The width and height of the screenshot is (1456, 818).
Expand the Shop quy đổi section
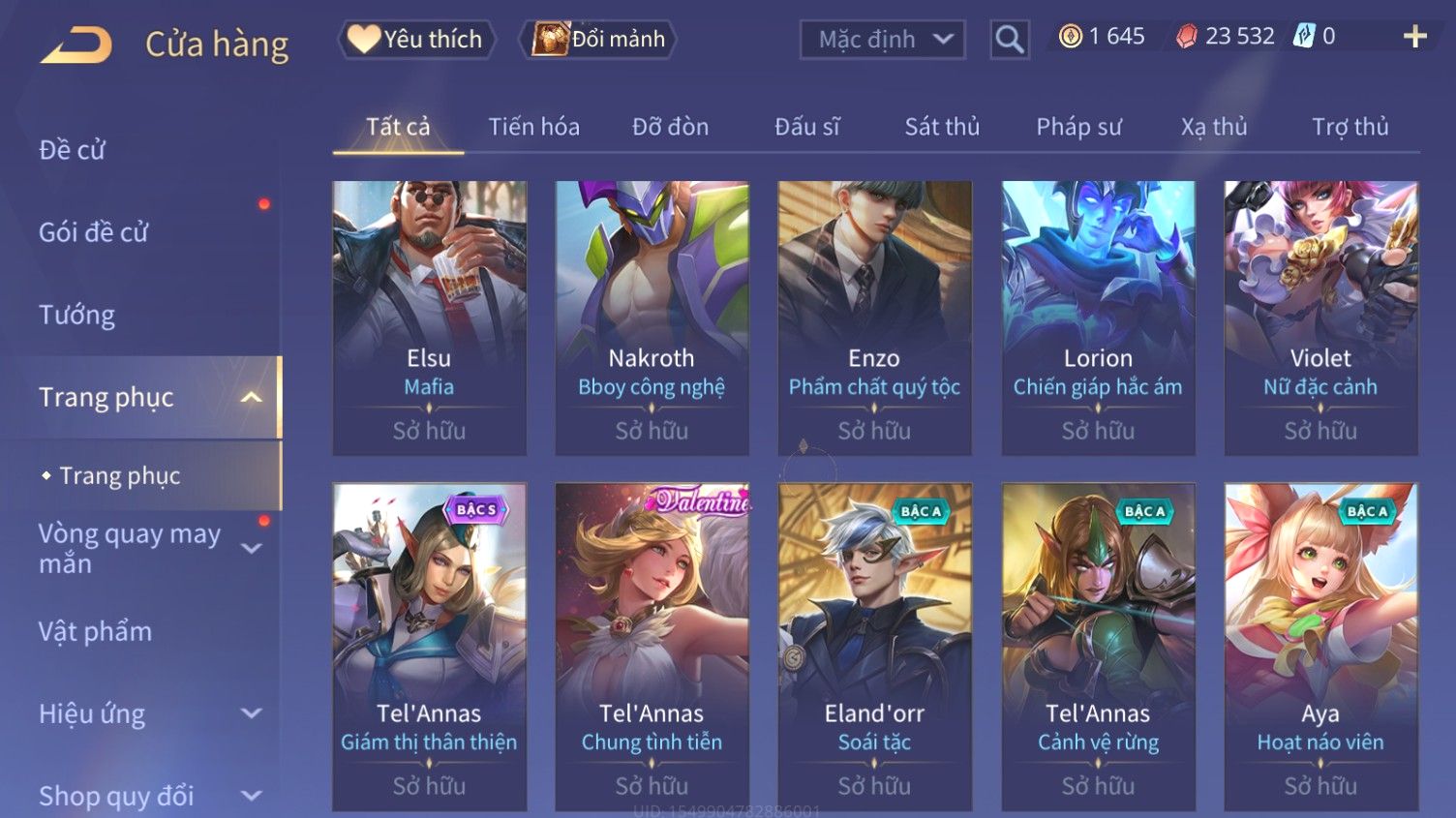click(251, 796)
